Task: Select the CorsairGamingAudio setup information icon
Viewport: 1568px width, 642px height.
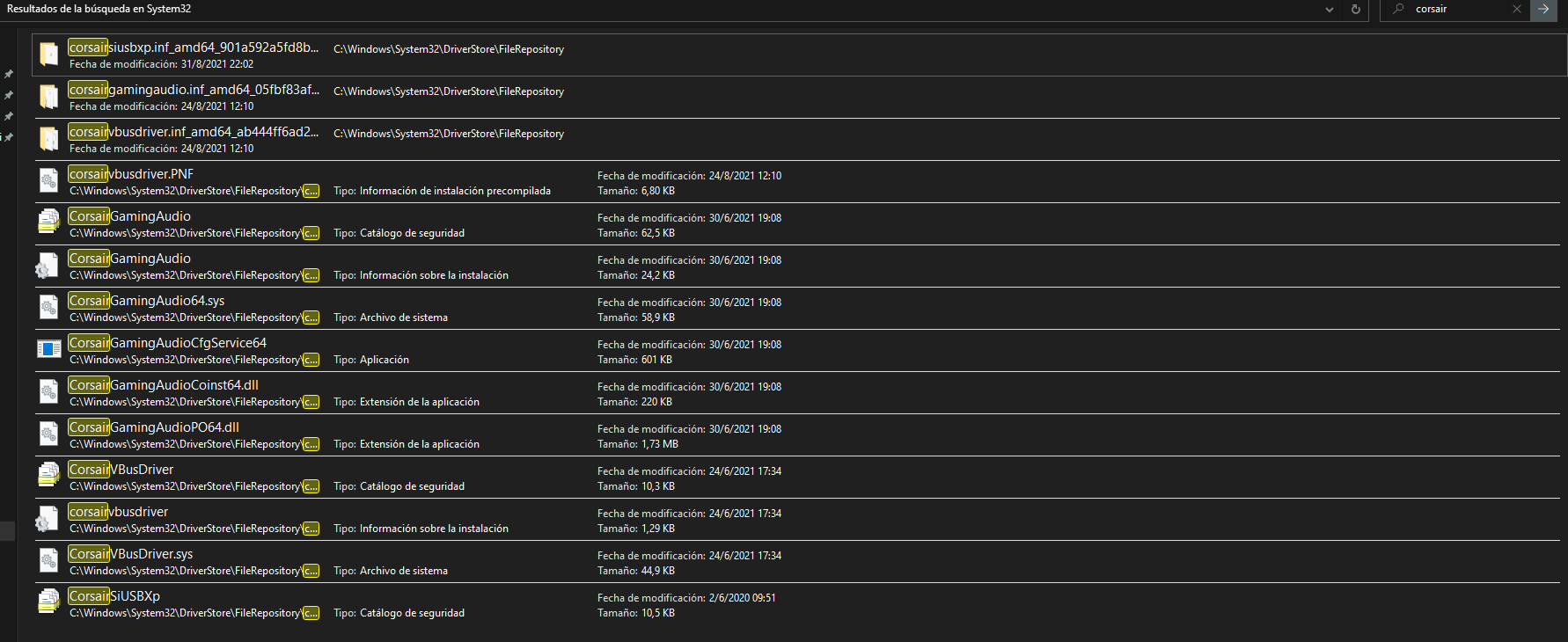Action: [48, 266]
